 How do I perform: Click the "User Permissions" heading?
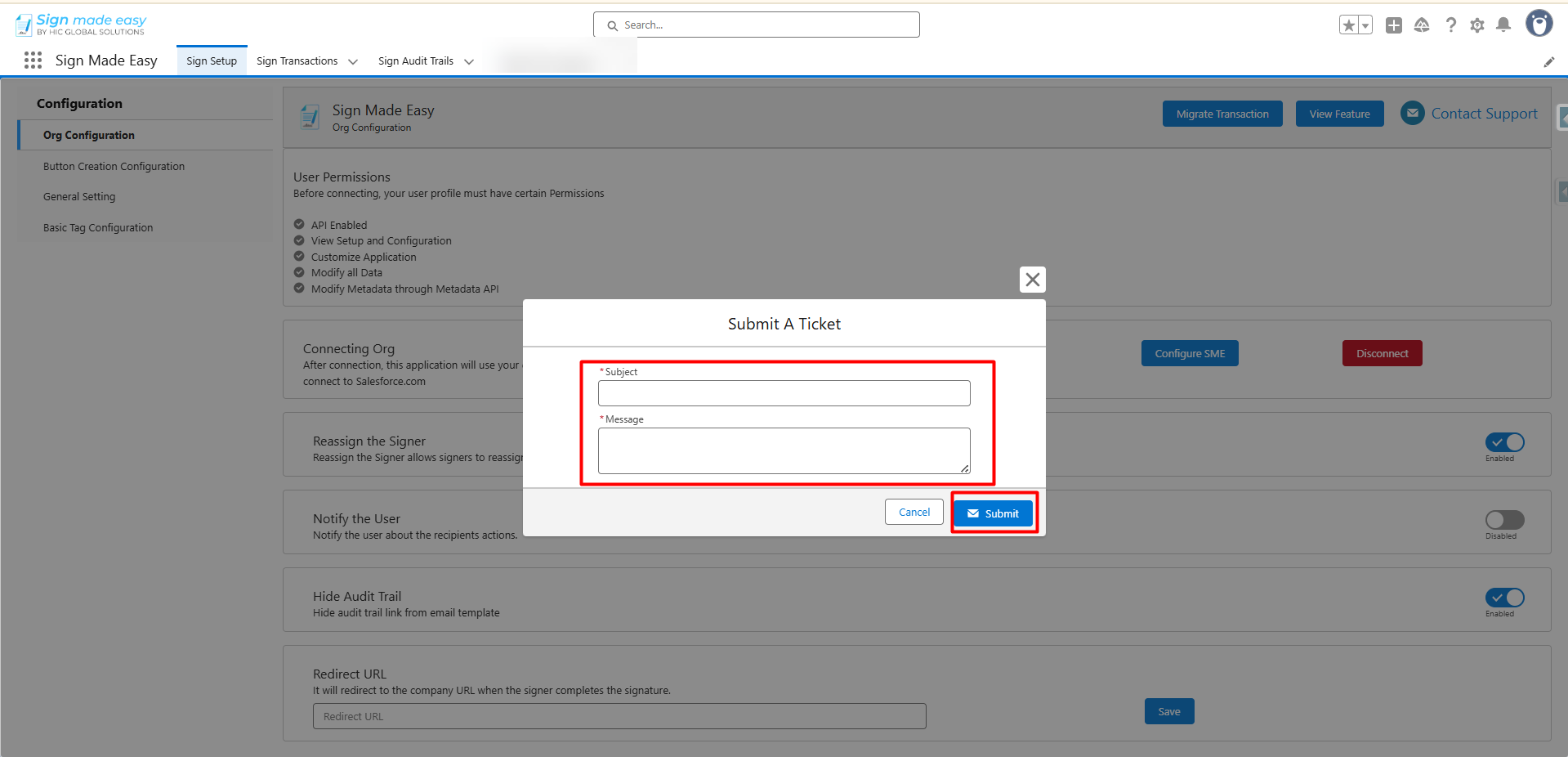pyautogui.click(x=342, y=177)
